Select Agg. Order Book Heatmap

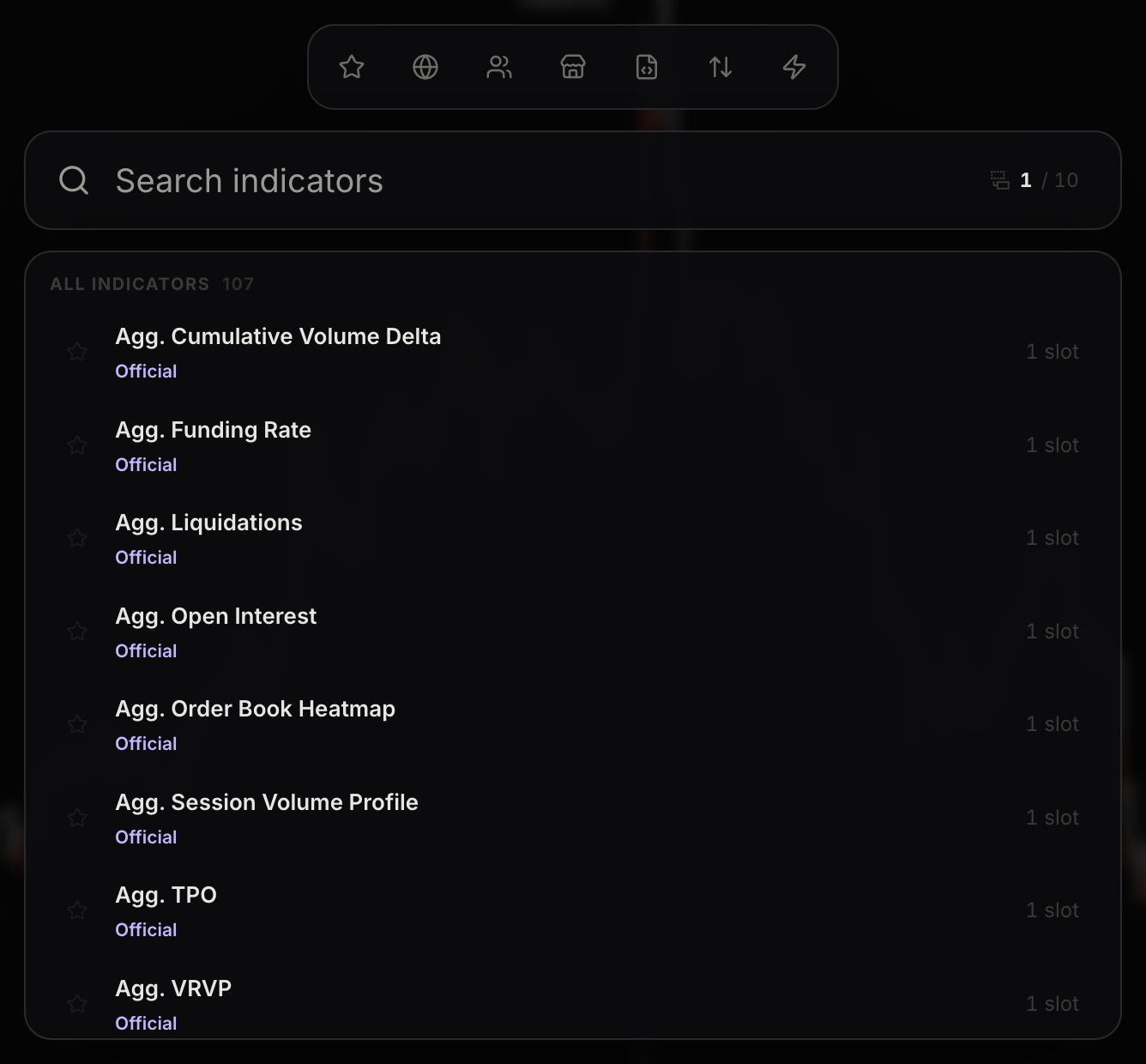click(573, 724)
